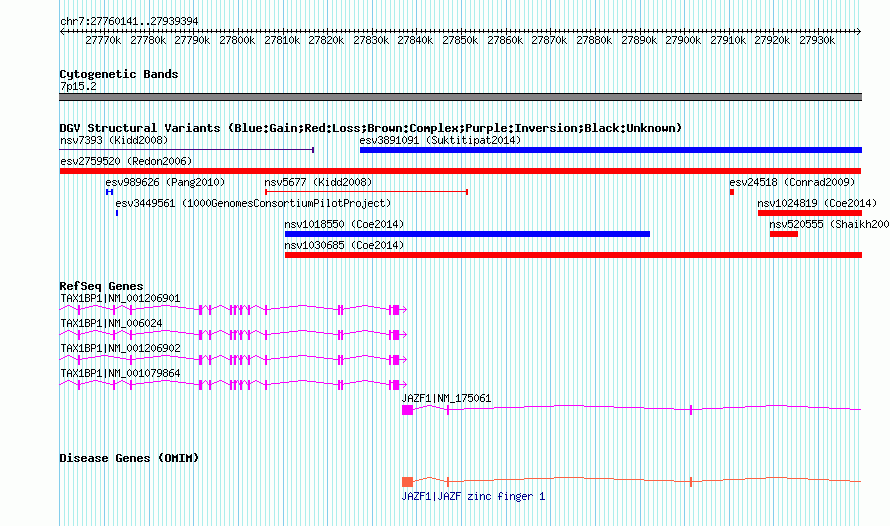Select the esv989626 (Pang2010) label

[165, 183]
